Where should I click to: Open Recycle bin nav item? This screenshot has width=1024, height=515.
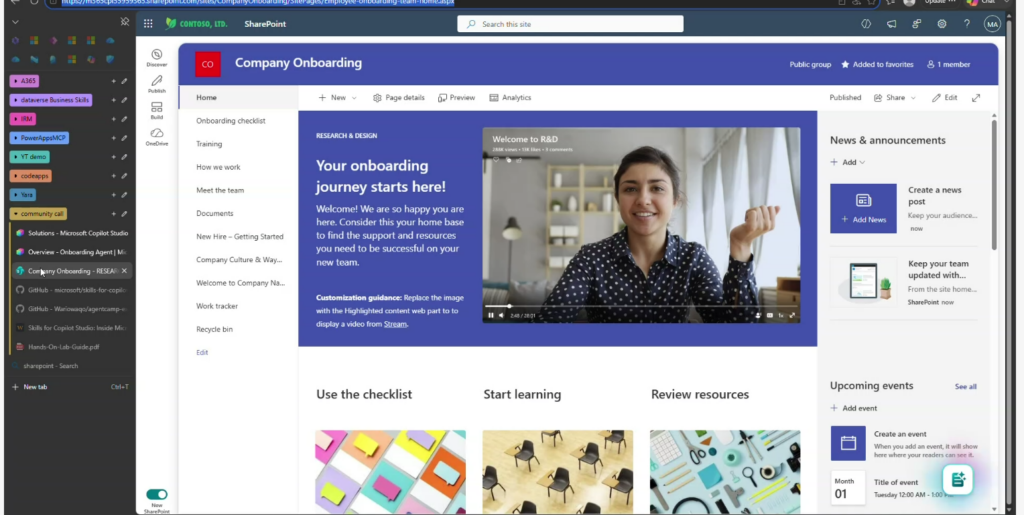[214, 329]
